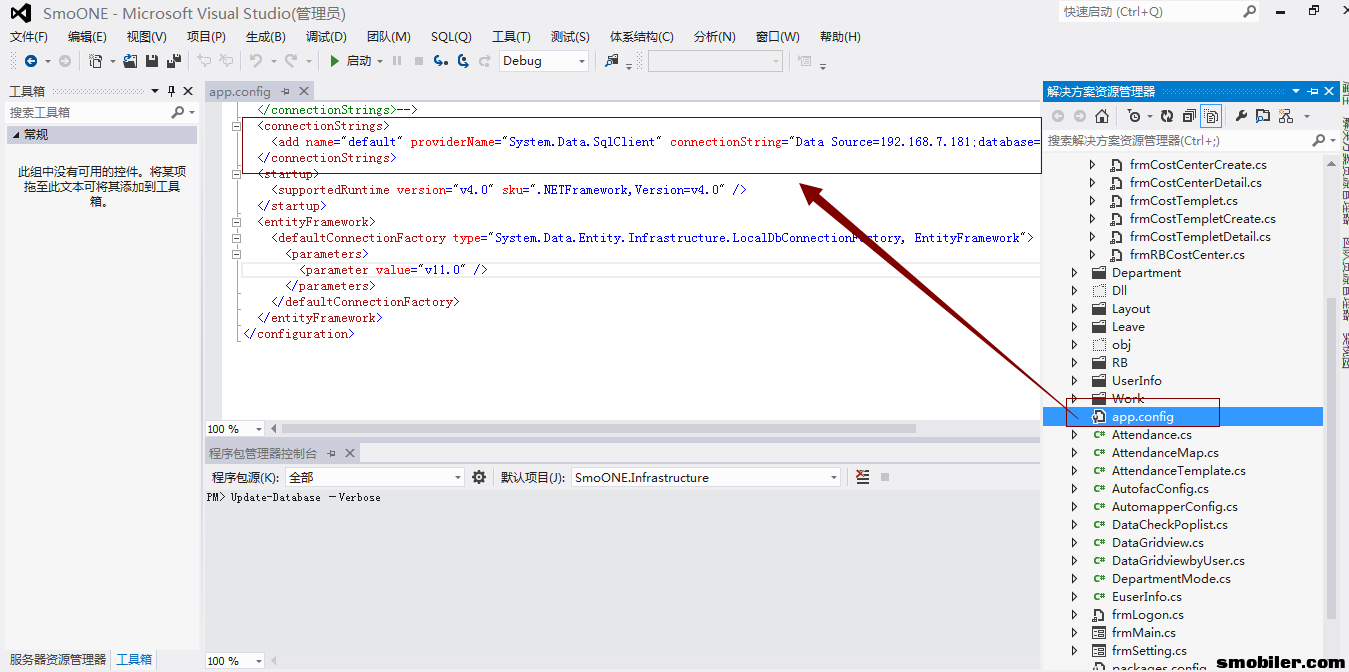Open Properties via the wrench icon
This screenshot has width=1349, height=672.
point(1241,116)
